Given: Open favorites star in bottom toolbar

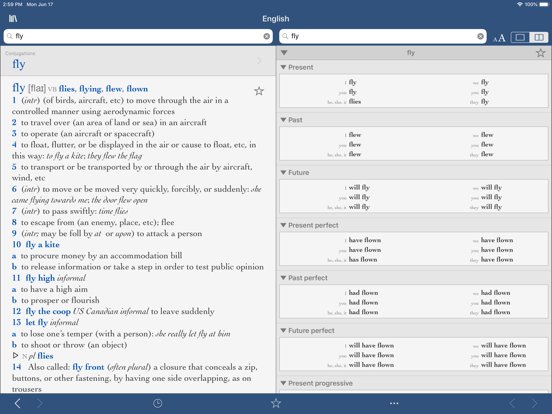Looking at the screenshot, I should coord(276,403).
